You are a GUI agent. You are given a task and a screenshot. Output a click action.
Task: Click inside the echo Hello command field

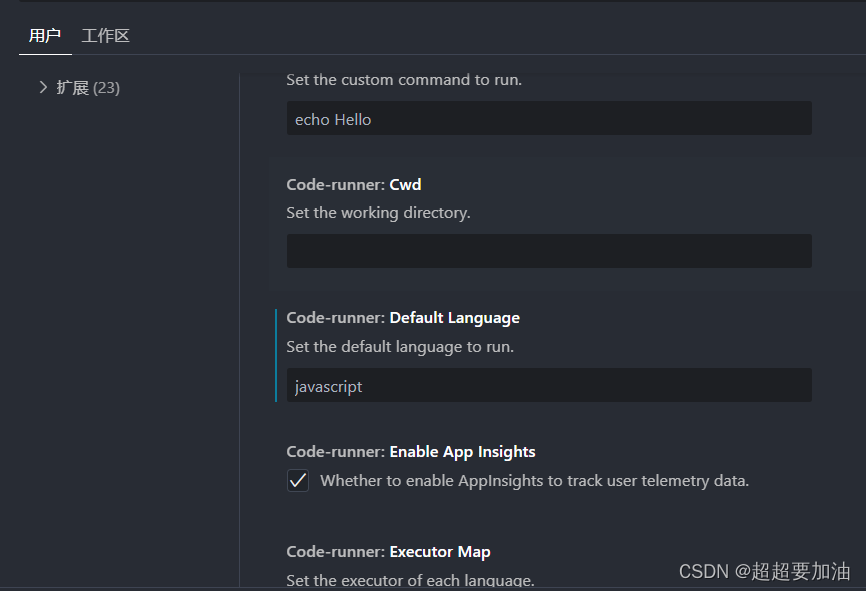tap(548, 118)
